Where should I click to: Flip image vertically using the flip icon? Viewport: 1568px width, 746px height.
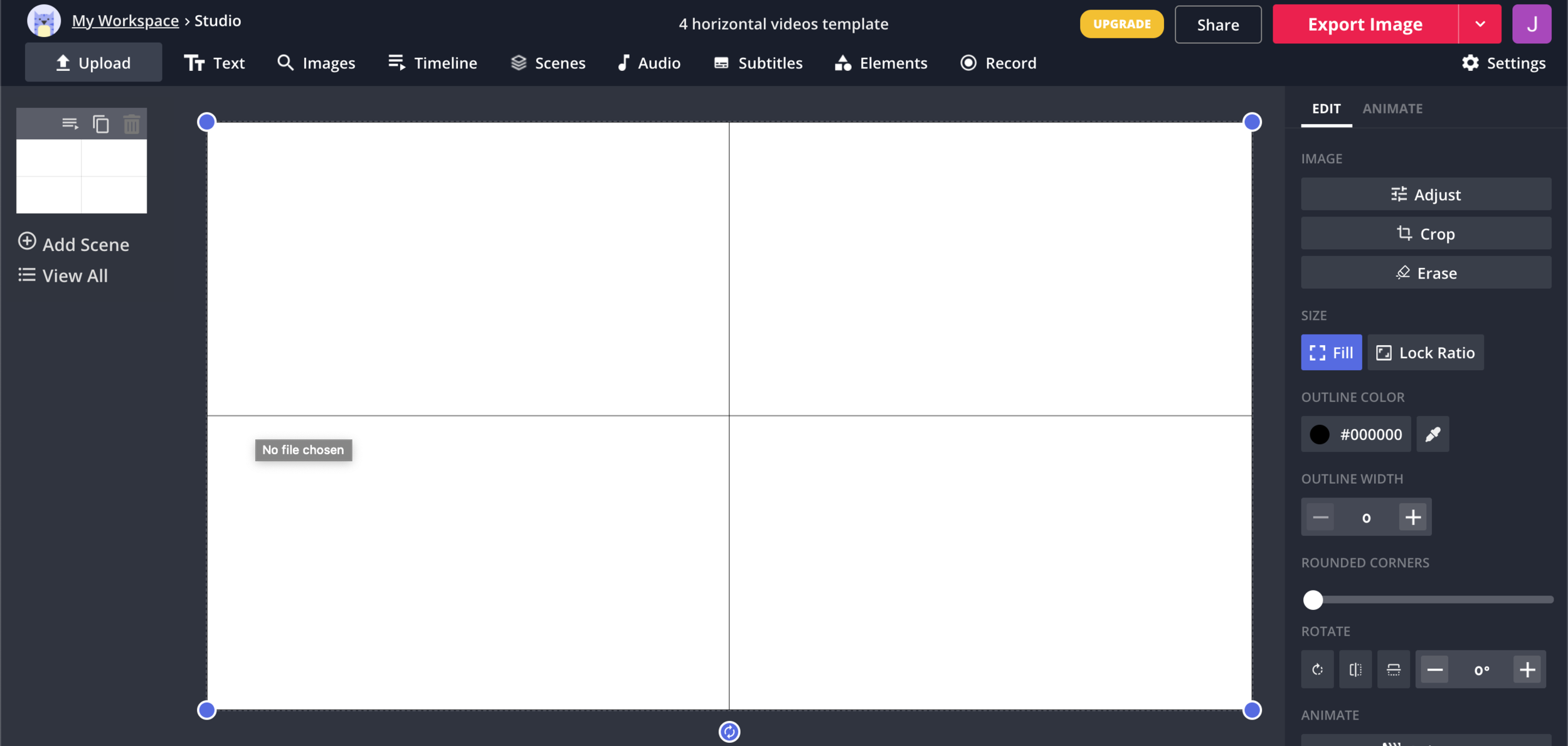1393,669
